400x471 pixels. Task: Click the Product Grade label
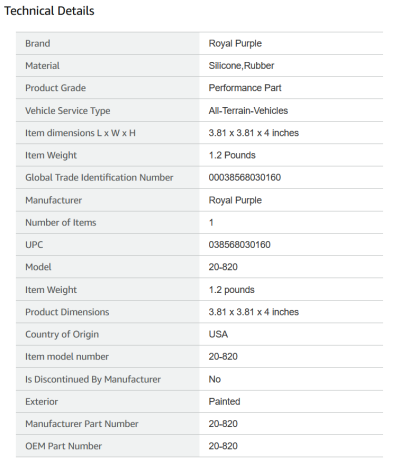click(55, 88)
